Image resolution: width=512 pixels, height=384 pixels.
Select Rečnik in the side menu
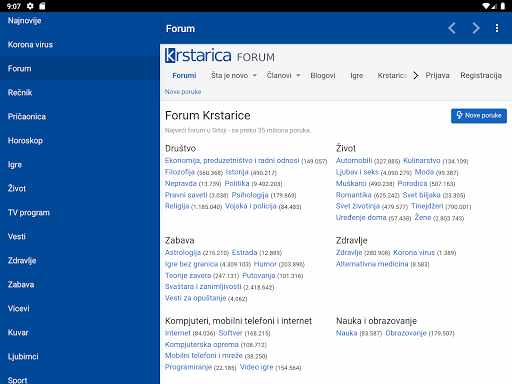(x=80, y=92)
